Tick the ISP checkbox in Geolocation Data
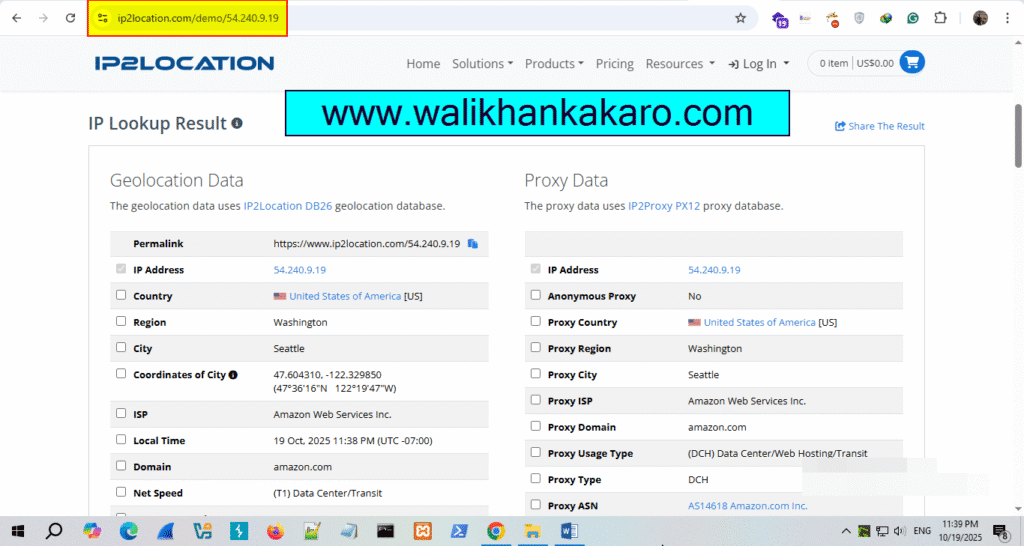This screenshot has height=546, width=1024. 121,413
